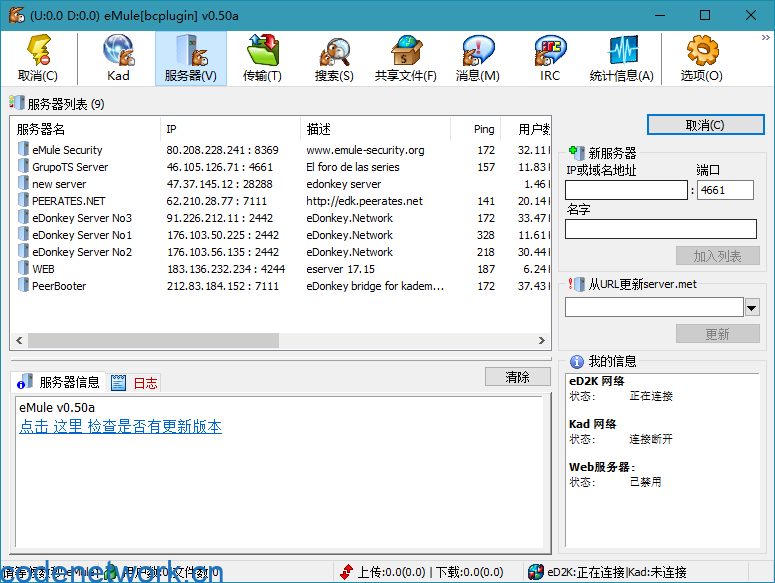Open the IRC chat view

pyautogui.click(x=550, y=58)
